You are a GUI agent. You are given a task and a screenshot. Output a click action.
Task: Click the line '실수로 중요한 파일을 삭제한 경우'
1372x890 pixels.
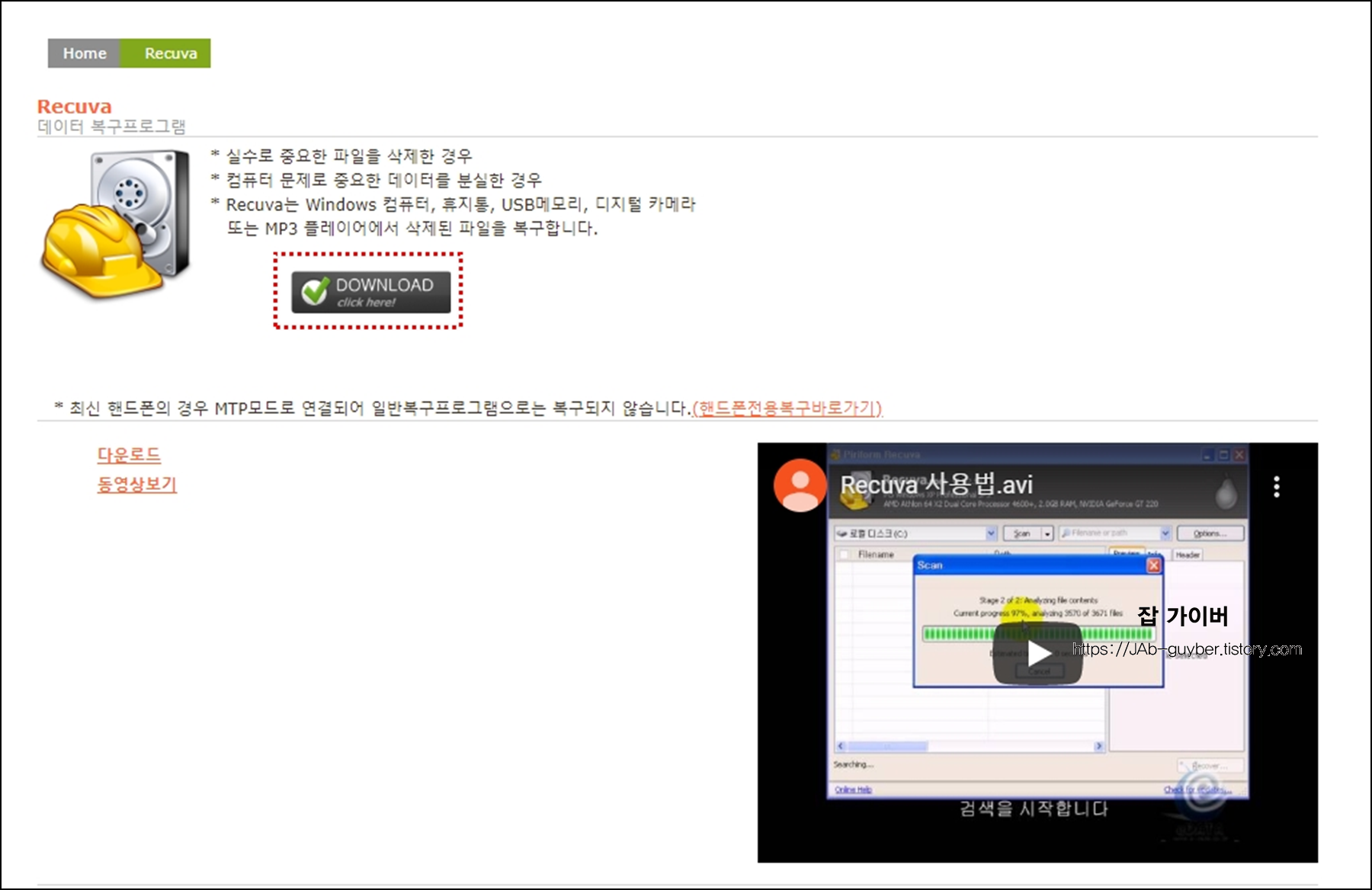[x=349, y=156]
